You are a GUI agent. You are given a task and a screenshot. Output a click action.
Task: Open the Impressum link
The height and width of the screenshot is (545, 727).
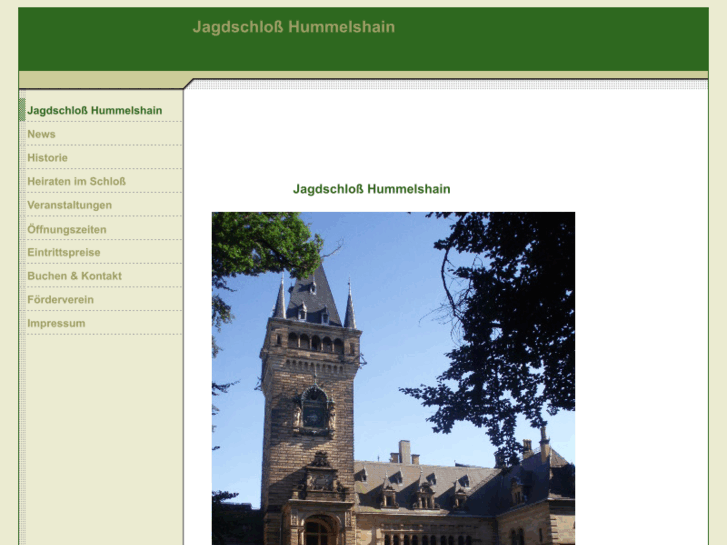point(56,323)
